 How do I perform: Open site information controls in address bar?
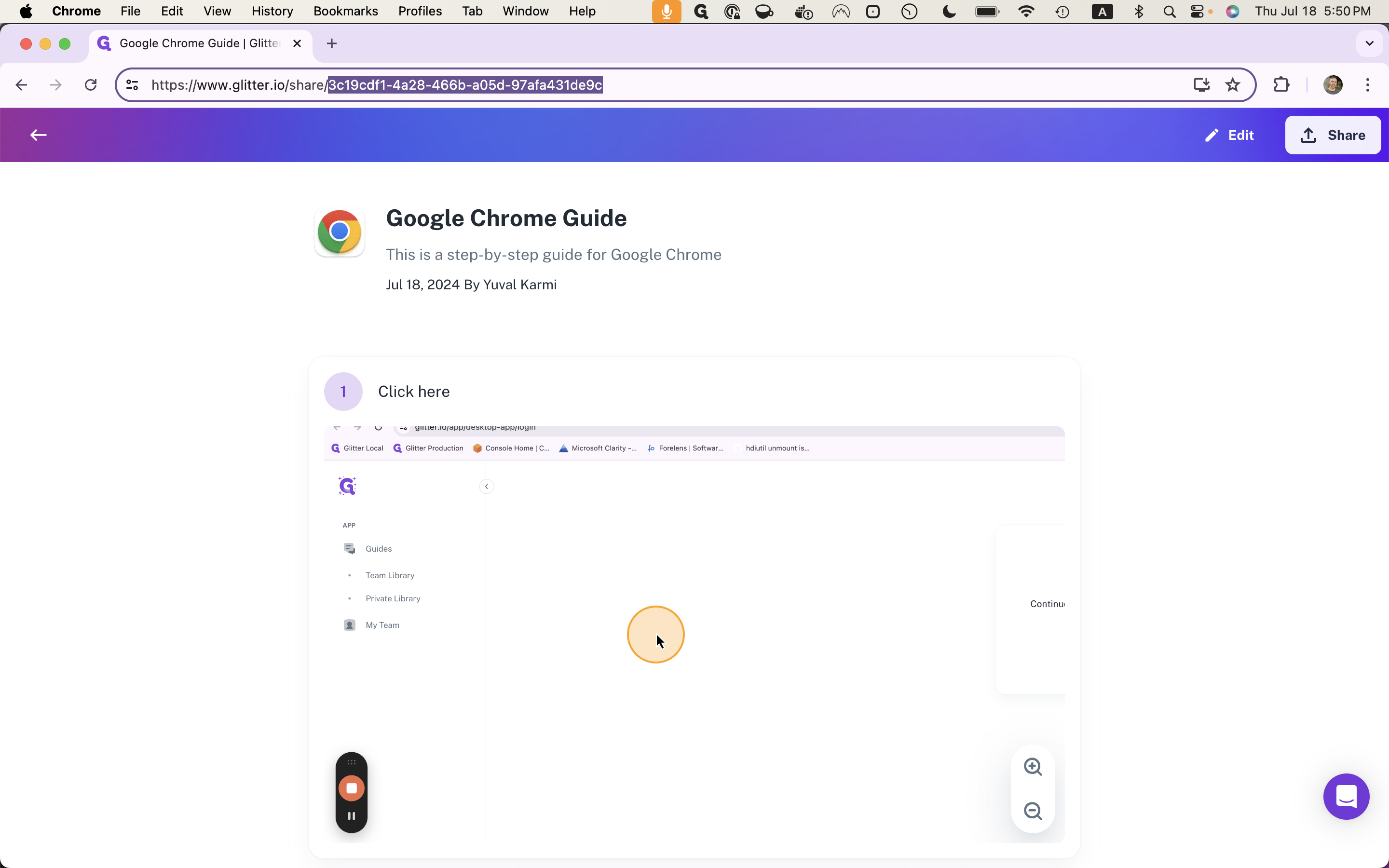132,85
